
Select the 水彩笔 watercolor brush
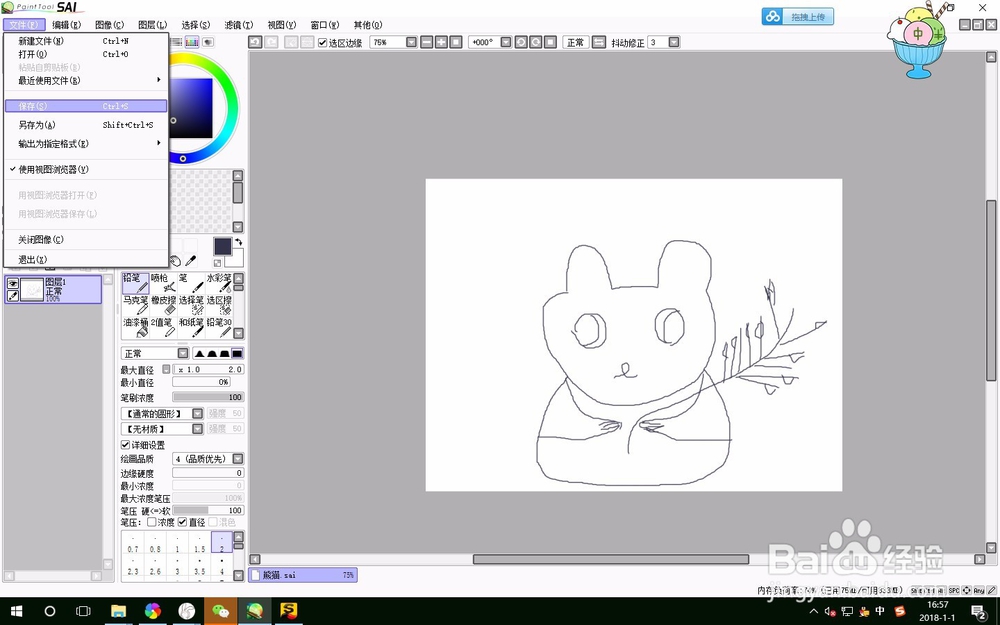tap(219, 283)
